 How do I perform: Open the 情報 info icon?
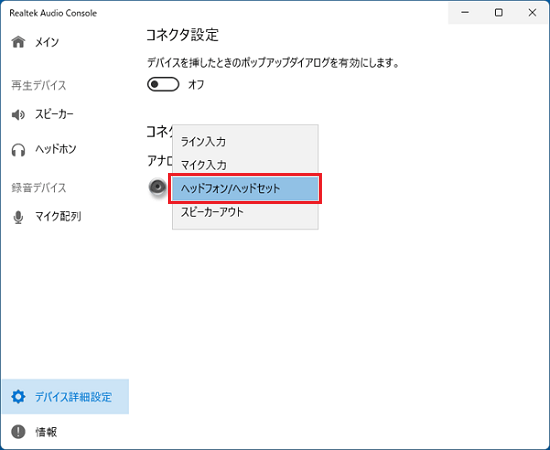tap(18, 431)
